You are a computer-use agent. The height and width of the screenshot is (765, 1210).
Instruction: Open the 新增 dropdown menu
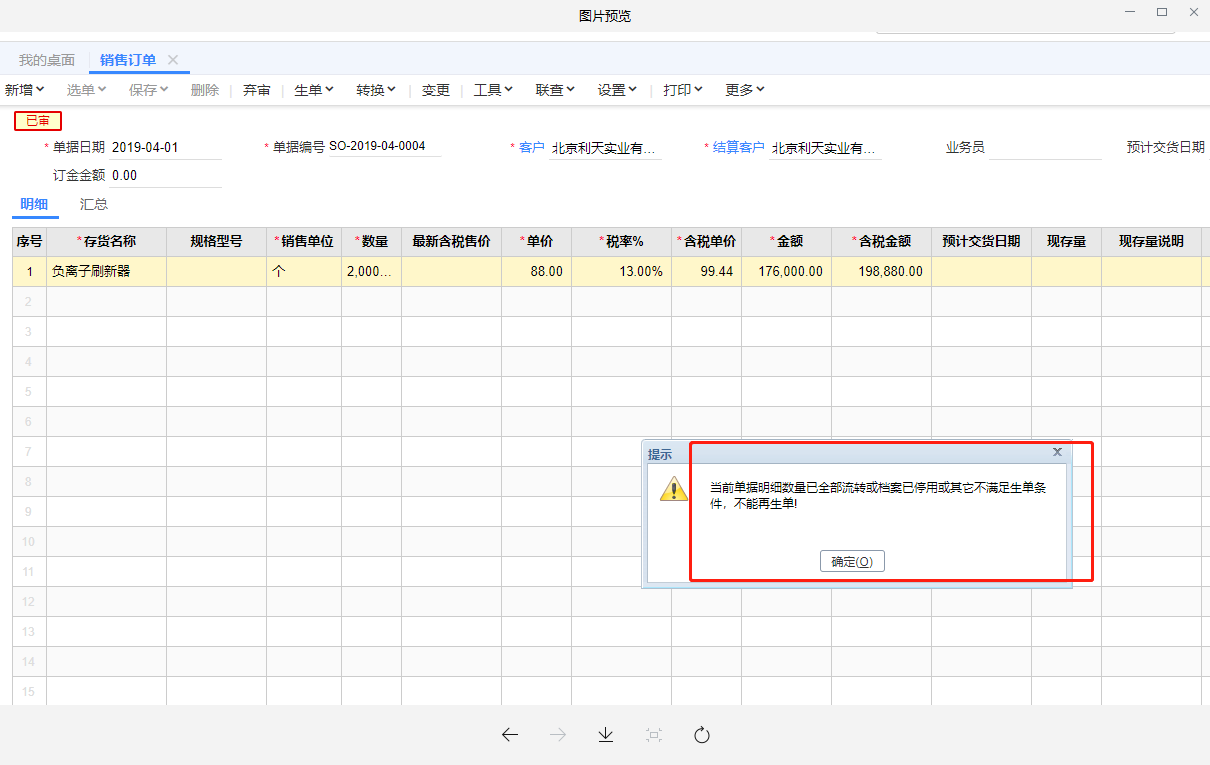[25, 90]
